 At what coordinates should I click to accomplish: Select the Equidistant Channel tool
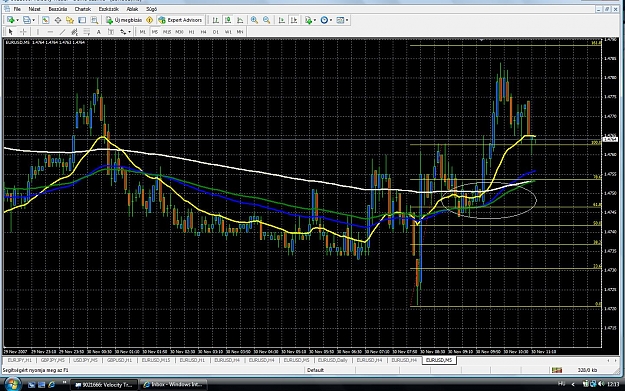74,31
